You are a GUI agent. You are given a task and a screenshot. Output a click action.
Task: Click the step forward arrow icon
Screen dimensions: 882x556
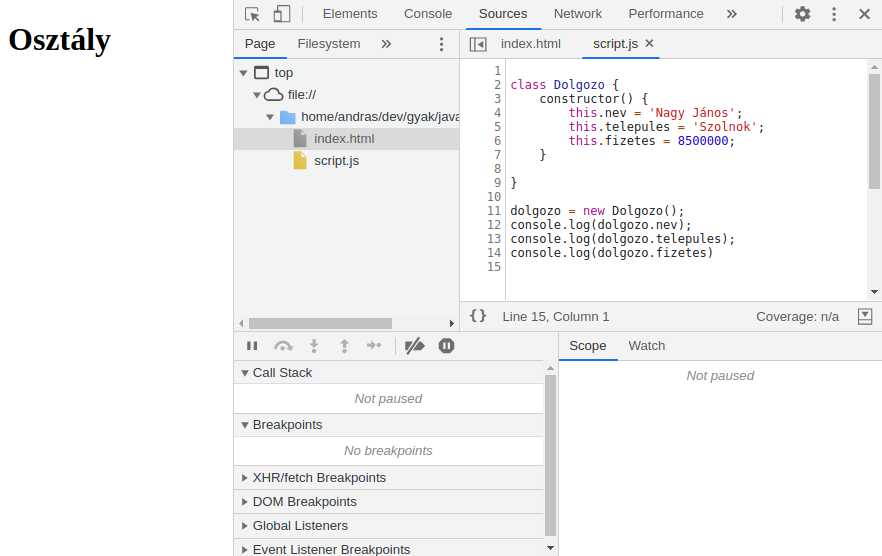click(x=374, y=346)
